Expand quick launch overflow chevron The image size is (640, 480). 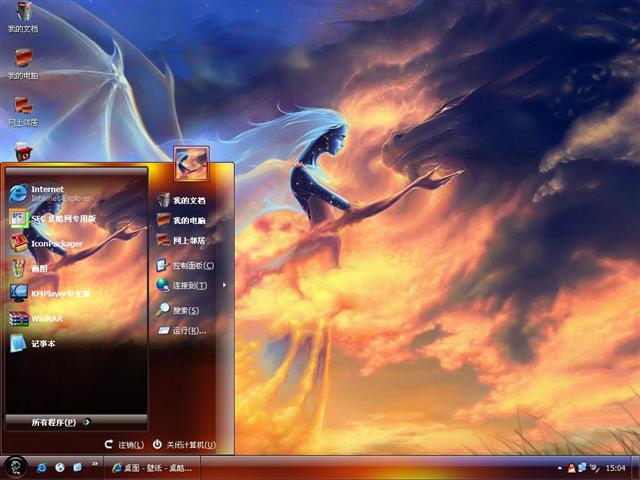[95, 464]
